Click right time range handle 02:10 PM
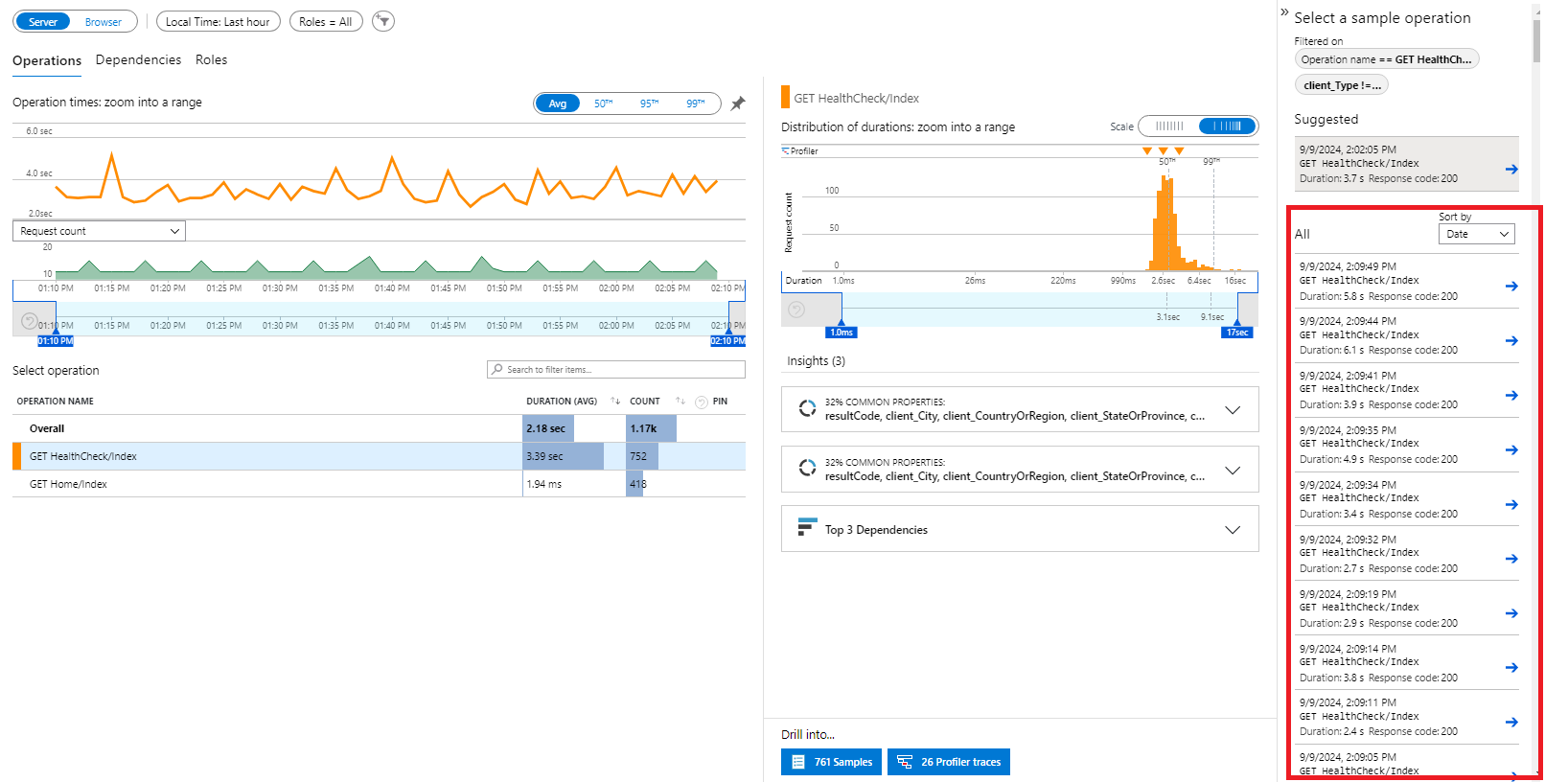Image resolution: width=1568 pixels, height=782 pixels. pyautogui.click(x=727, y=340)
